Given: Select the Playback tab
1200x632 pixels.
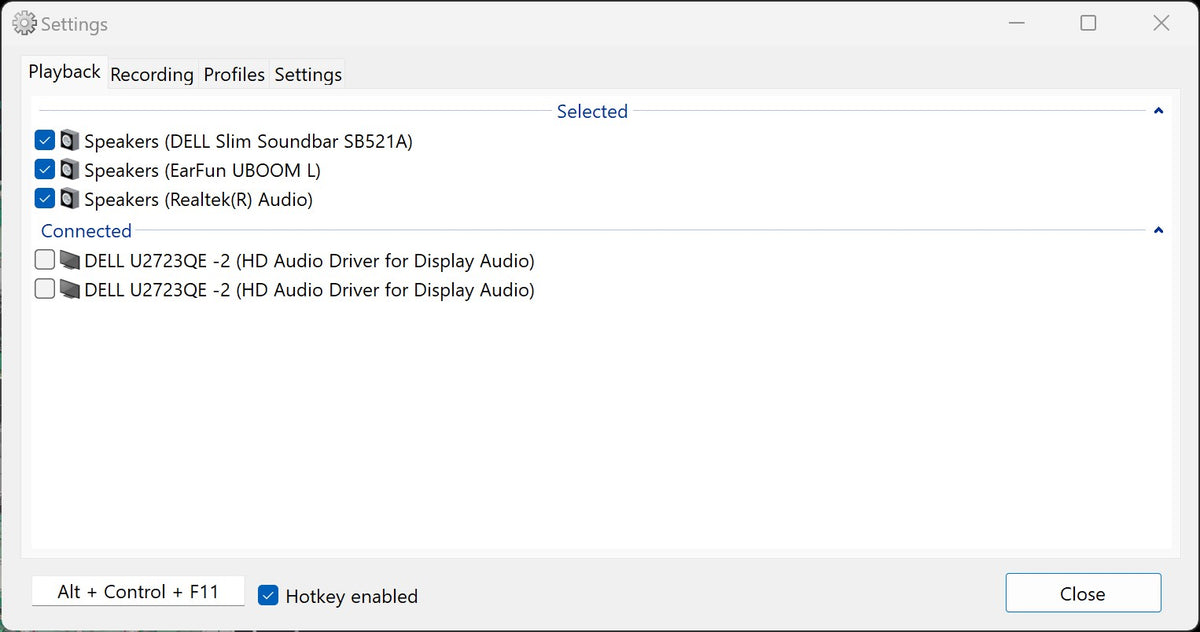Looking at the screenshot, I should pyautogui.click(x=65, y=72).
